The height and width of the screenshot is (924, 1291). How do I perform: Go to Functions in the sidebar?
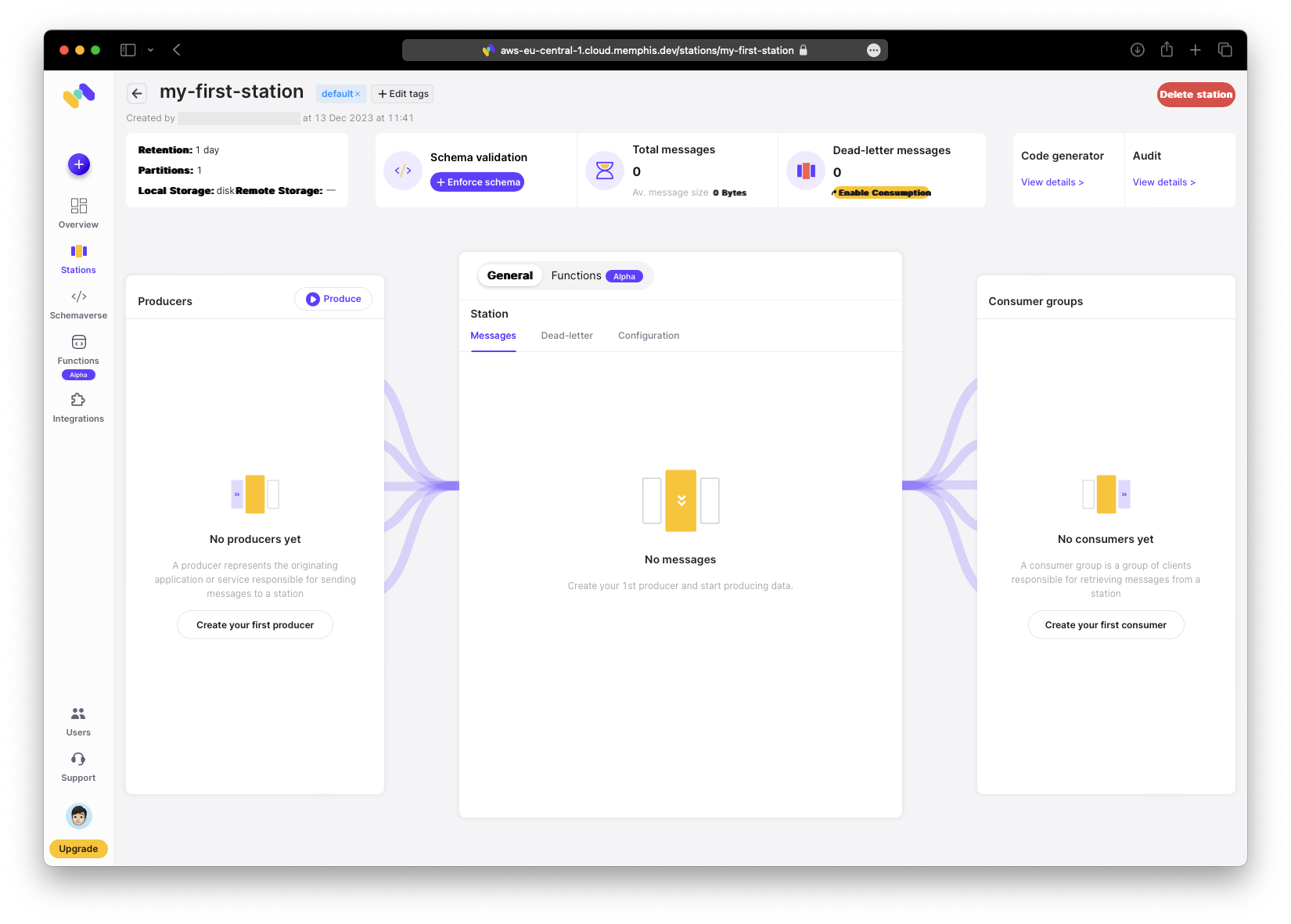pyautogui.click(x=78, y=350)
